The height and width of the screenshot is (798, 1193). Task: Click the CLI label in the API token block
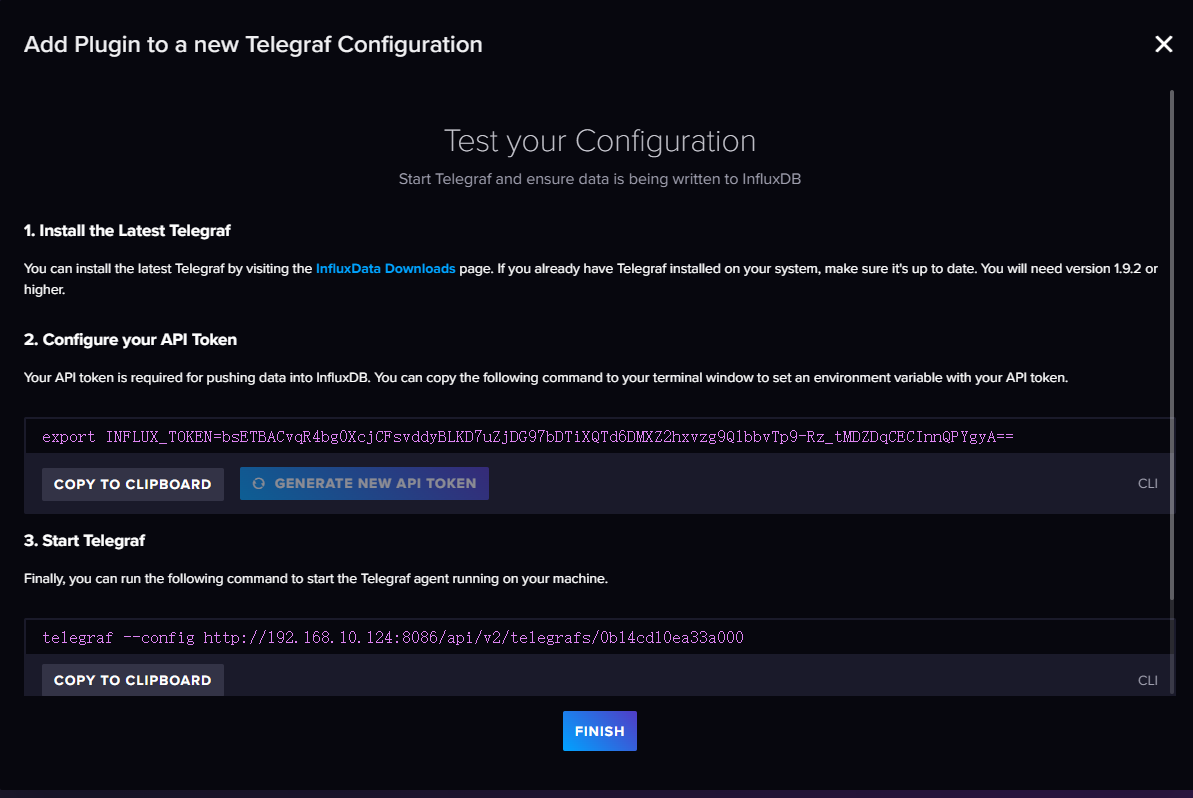tap(1147, 484)
